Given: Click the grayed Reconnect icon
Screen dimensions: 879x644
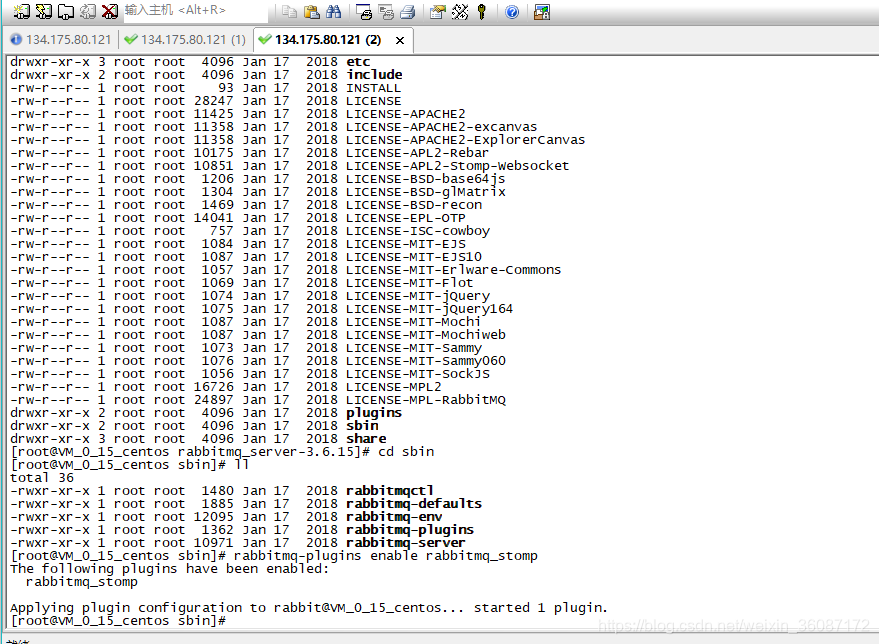Looking at the screenshot, I should 88,11.
